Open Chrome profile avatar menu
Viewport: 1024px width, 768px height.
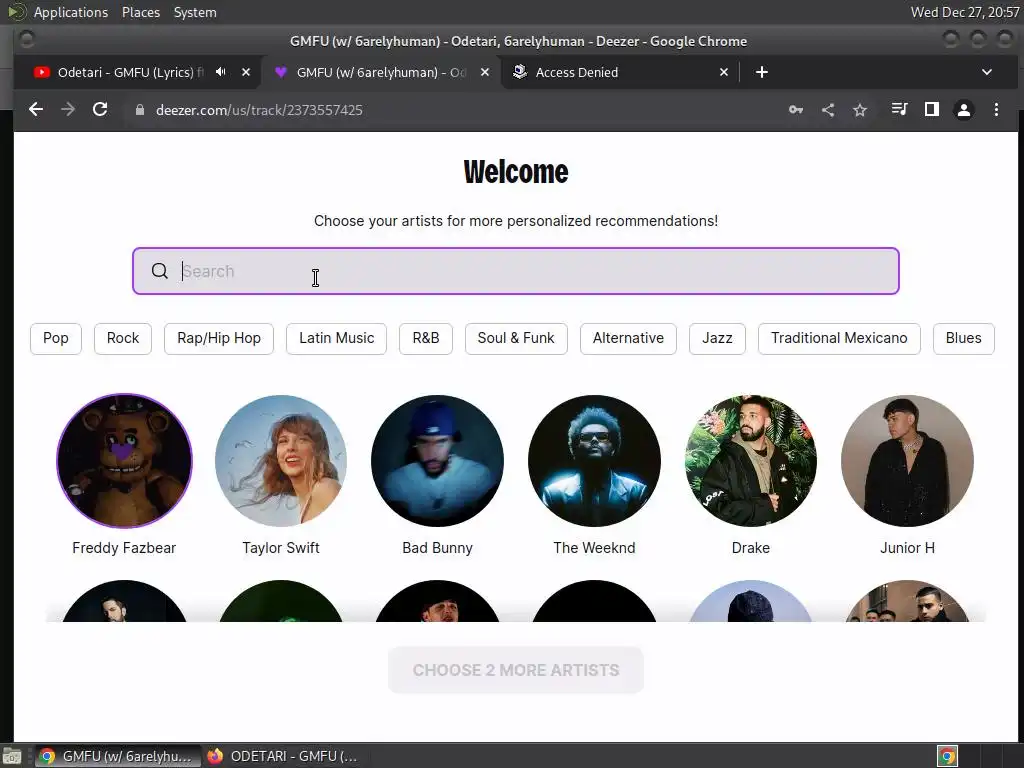[964, 110]
